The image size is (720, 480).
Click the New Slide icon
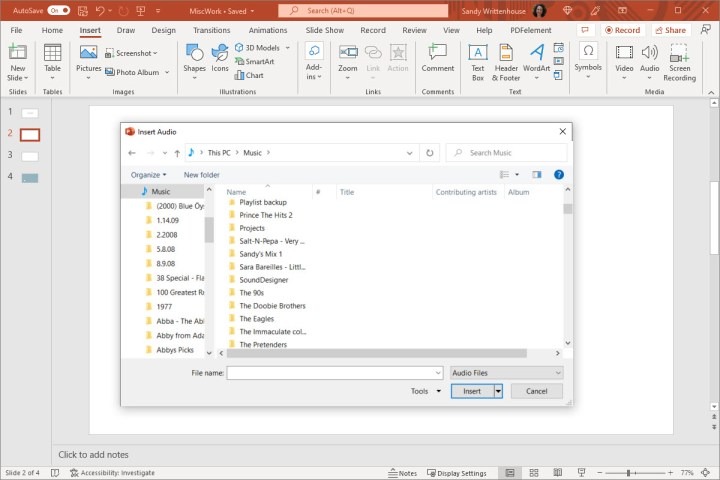17,52
